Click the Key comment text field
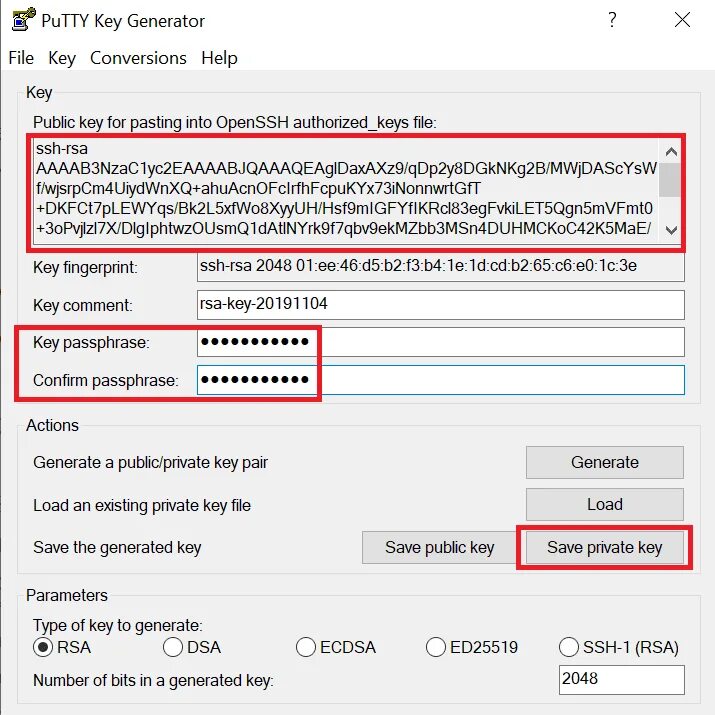The image size is (715, 715). [x=440, y=304]
